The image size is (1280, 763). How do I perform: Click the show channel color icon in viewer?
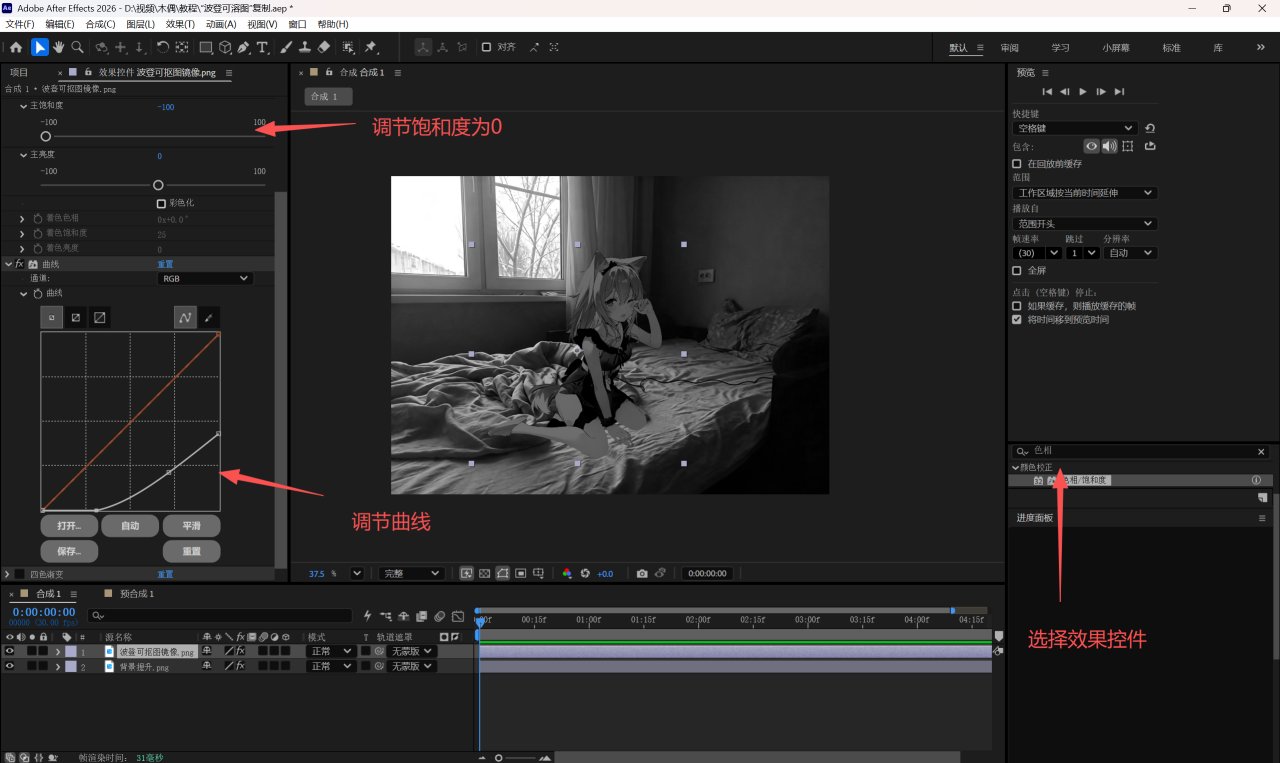[x=567, y=574]
